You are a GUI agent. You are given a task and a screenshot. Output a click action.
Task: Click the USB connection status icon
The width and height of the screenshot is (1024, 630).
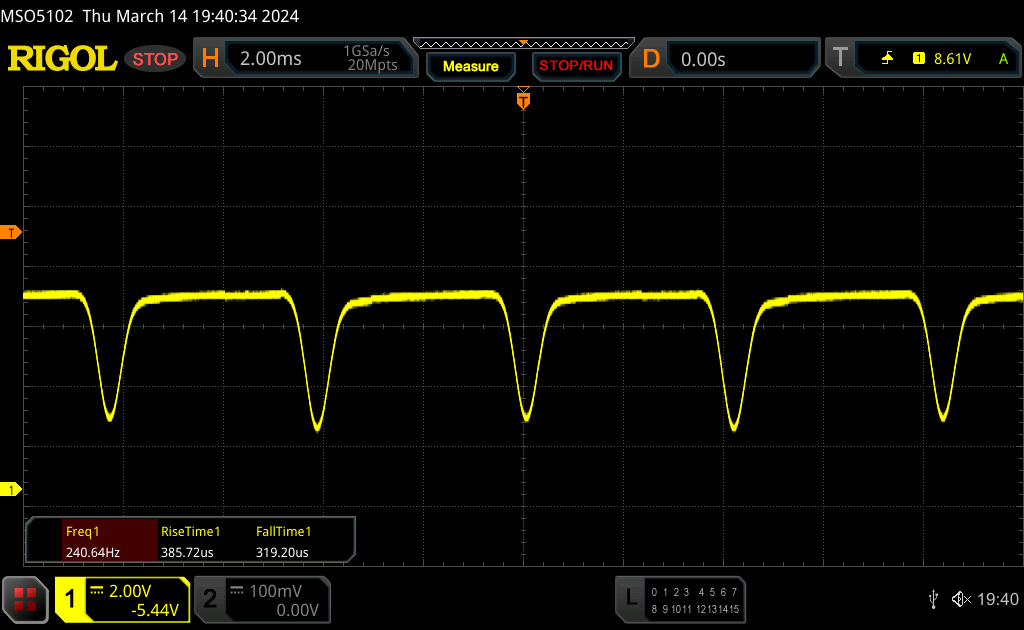pyautogui.click(x=934, y=599)
